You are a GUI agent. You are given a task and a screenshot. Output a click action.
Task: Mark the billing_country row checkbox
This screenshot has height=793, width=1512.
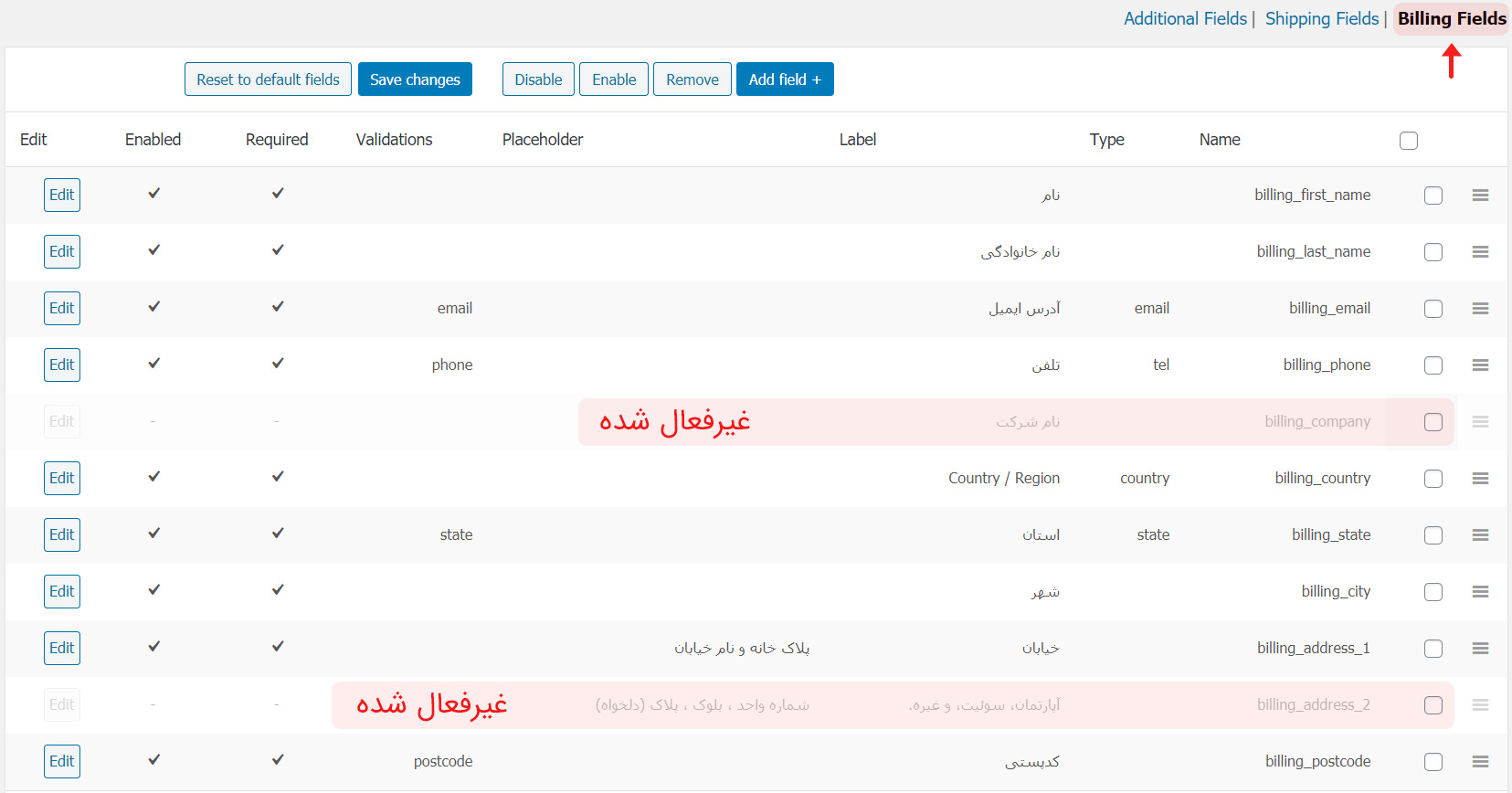[1433, 479]
